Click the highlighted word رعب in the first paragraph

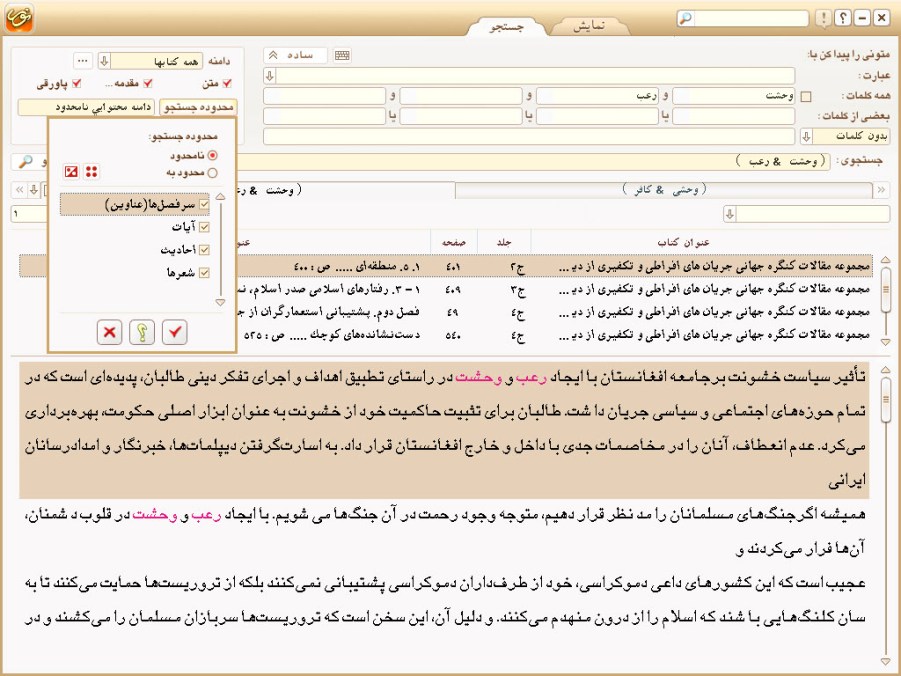(530, 377)
